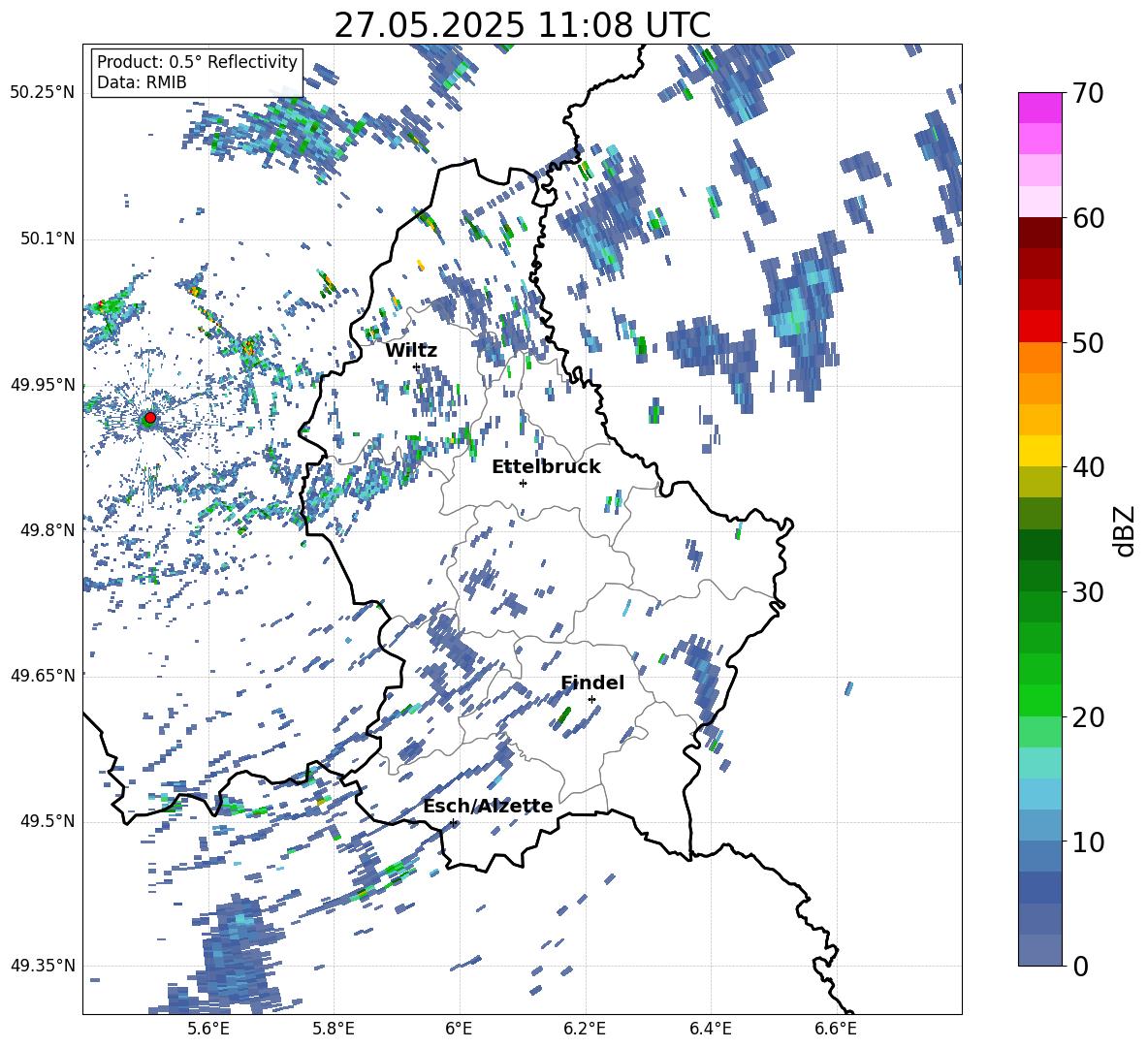The height and width of the screenshot is (1048, 1148).
Task: Click the 49.65°N latitude label
Action: (43, 675)
